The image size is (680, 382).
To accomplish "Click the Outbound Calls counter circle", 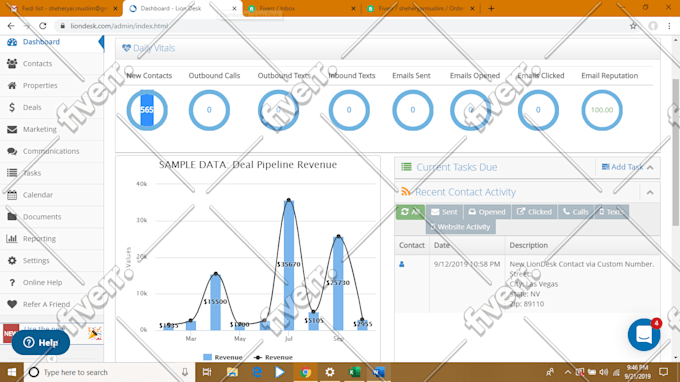I will (209, 110).
